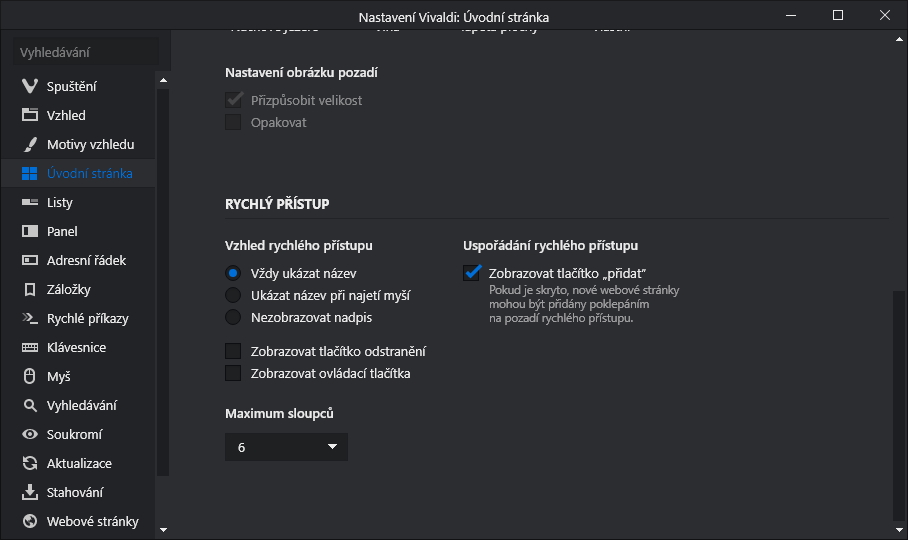Open the Maximum sloupců dropdown

click(x=286, y=447)
